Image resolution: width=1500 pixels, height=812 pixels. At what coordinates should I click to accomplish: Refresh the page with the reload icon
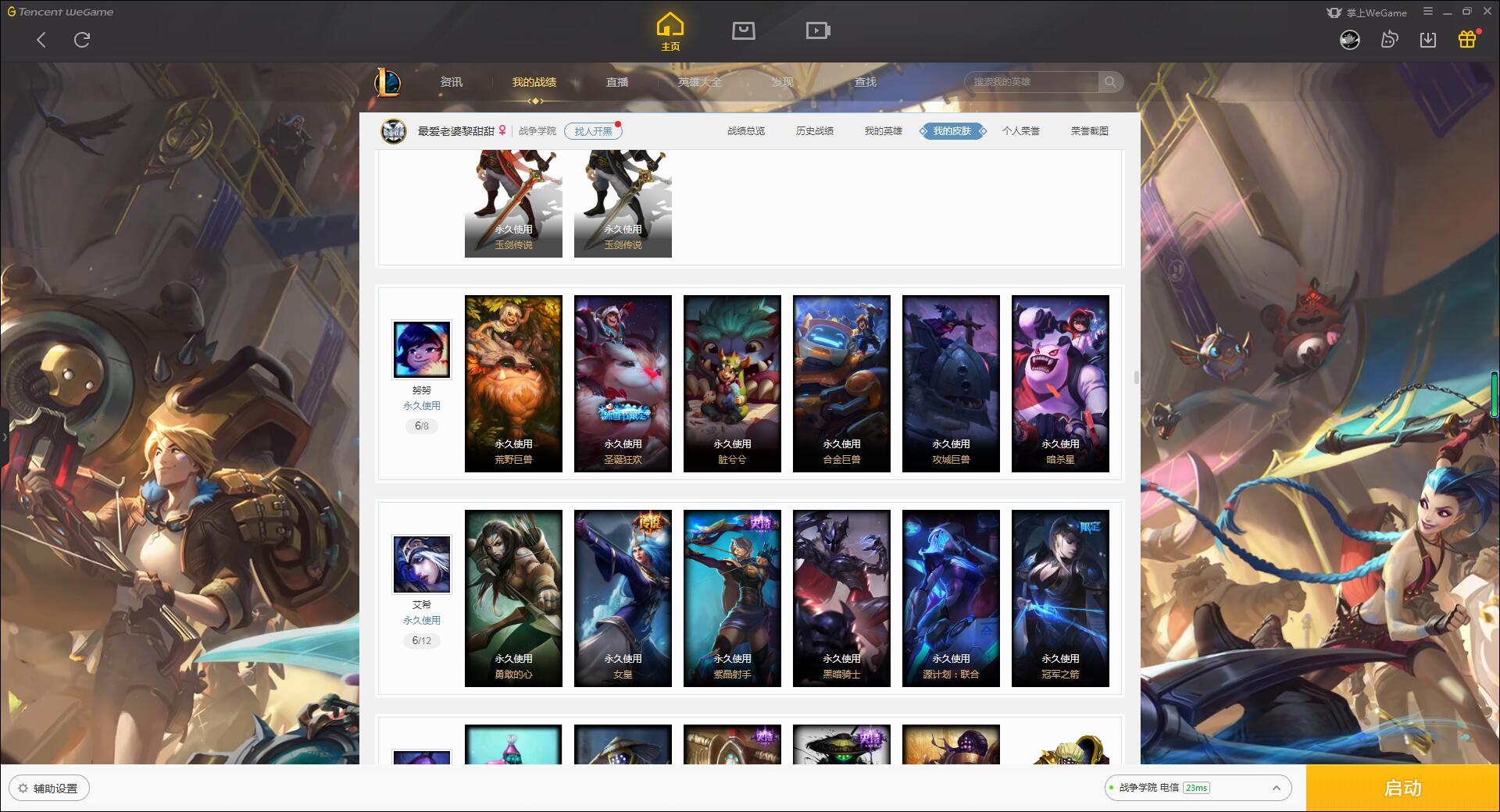82,40
